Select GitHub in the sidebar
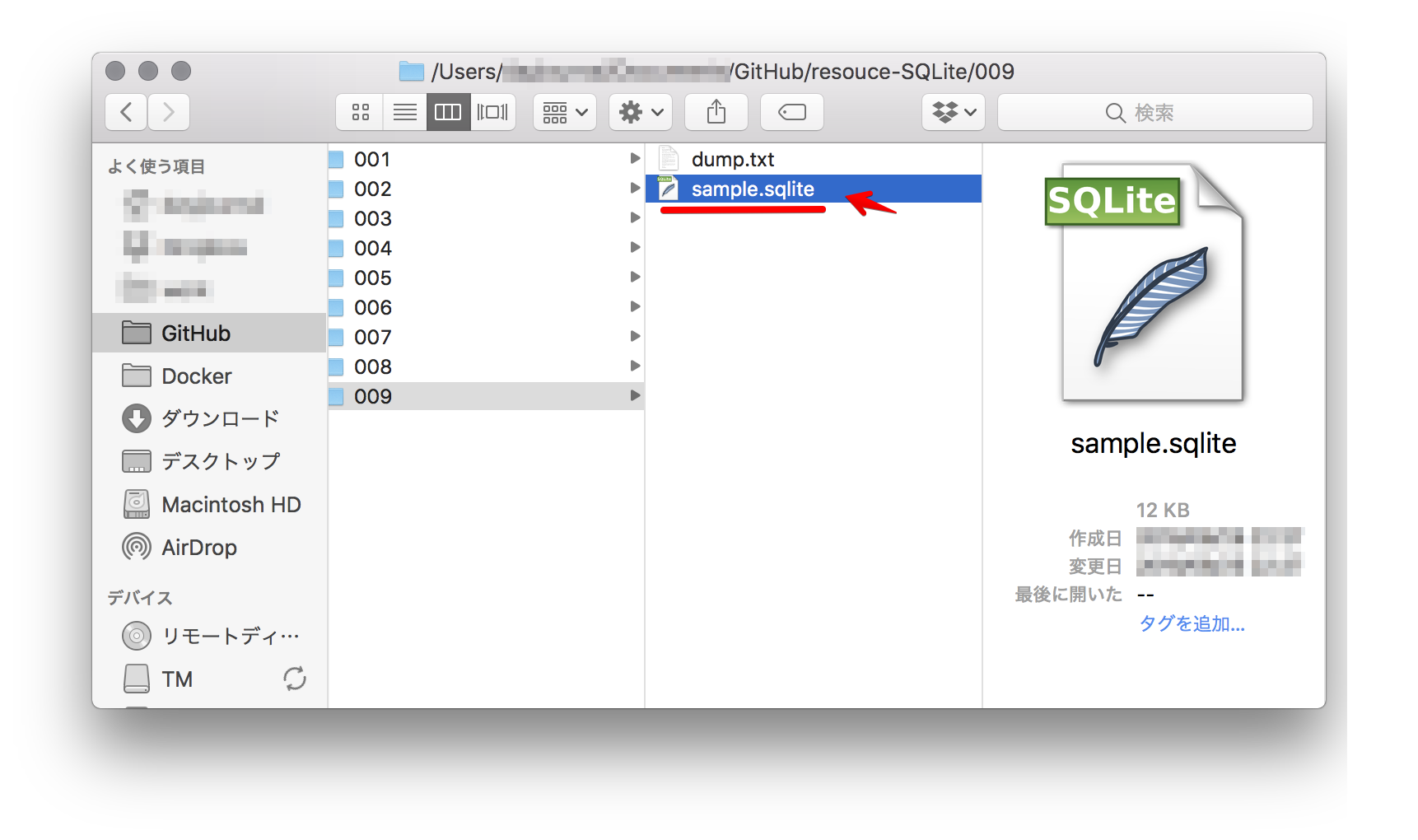This screenshot has width=1418, height=840. point(210,333)
